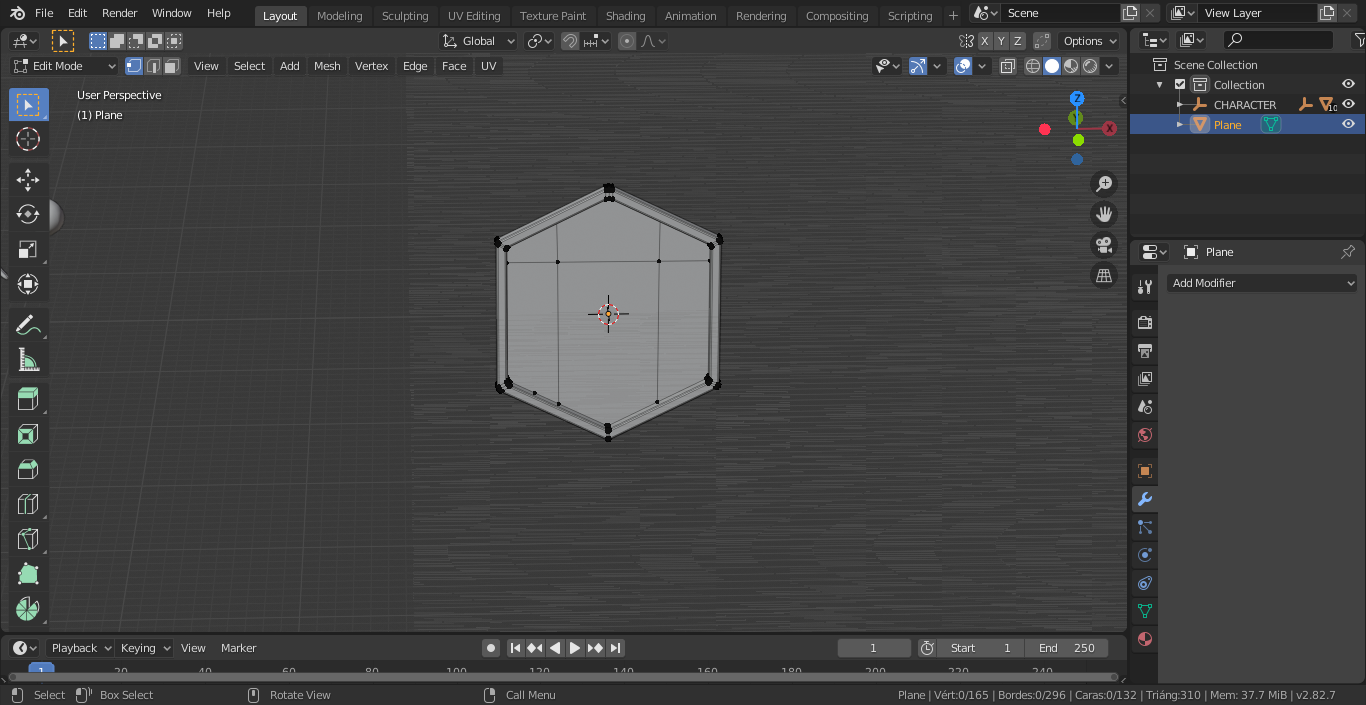Switch to the UV Editing workspace tab

[x=474, y=16]
